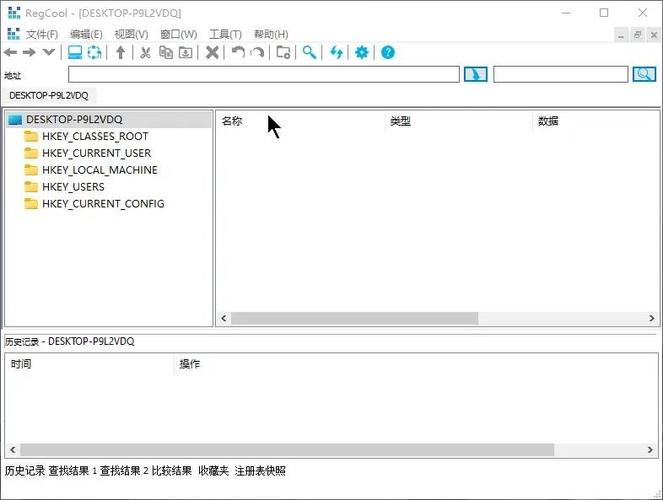Viewport: 663px width, 500px height.
Task: Click history pane scroll left arrow
Action: coord(13,450)
